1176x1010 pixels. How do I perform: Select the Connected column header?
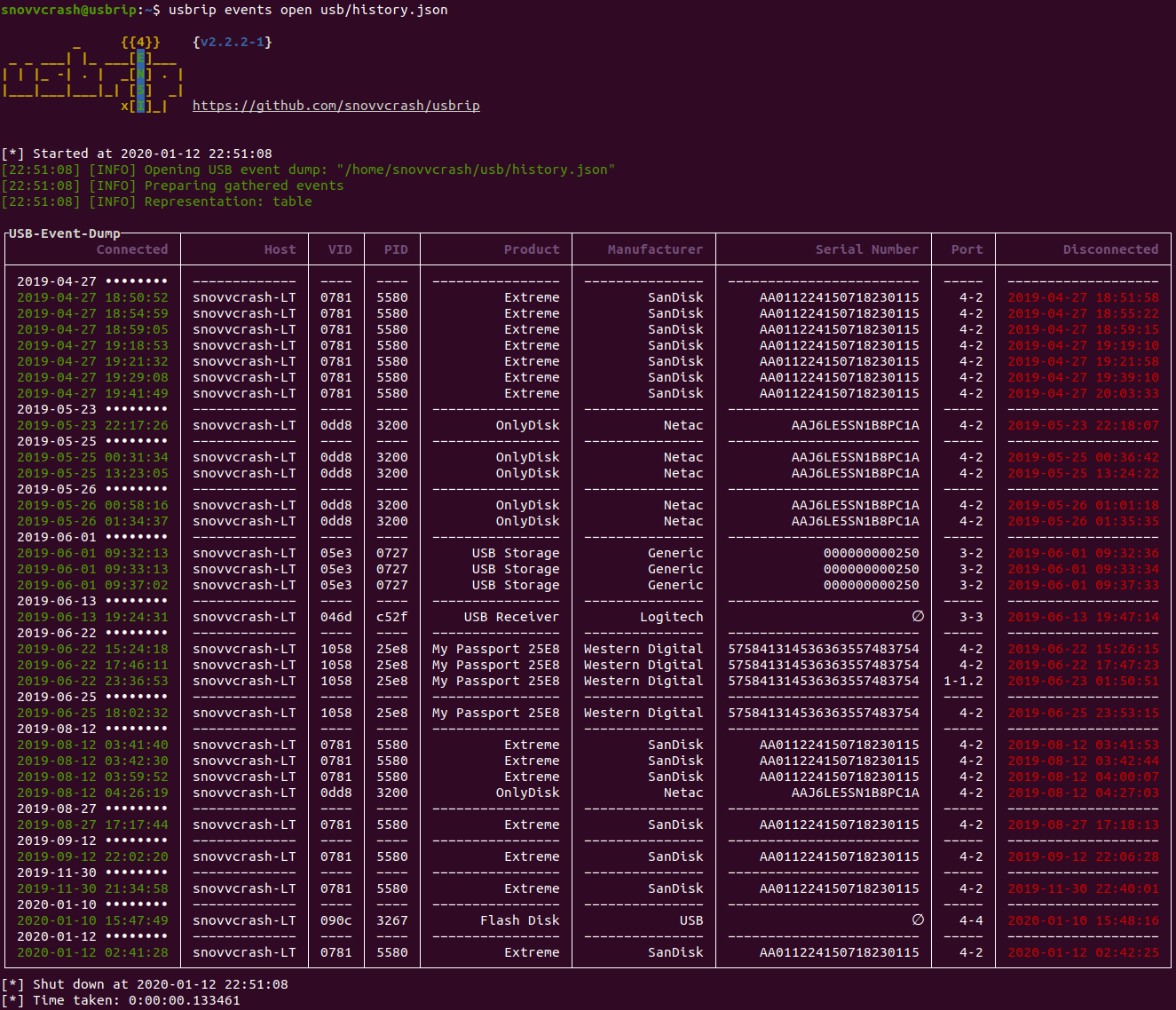pyautogui.click(x=132, y=249)
